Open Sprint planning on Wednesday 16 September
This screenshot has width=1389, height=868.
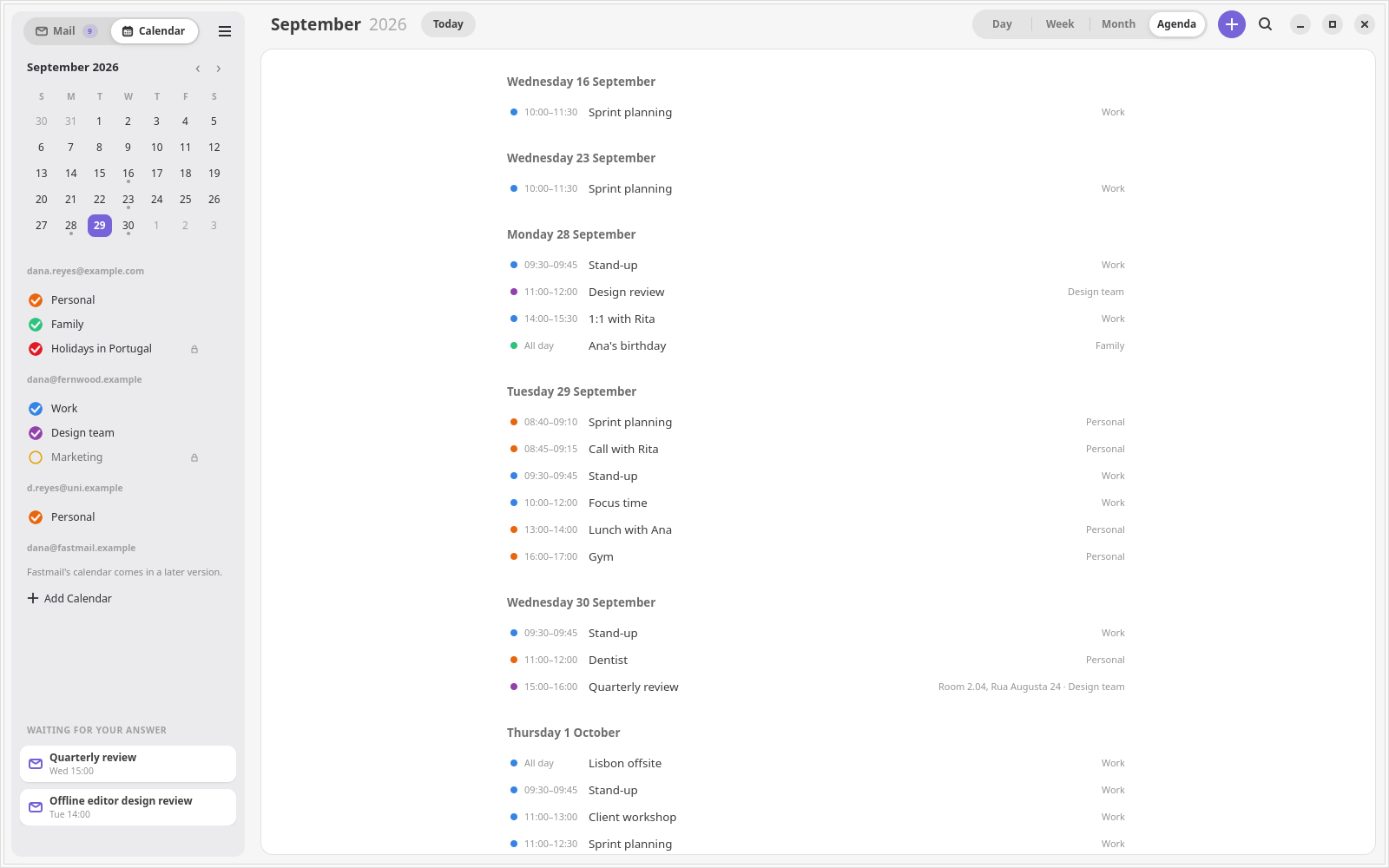pos(816,112)
